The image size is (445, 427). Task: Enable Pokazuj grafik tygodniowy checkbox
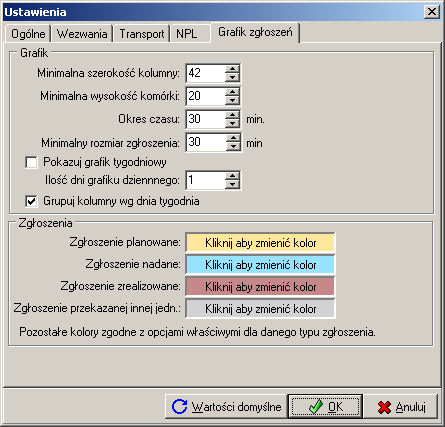pos(31,163)
